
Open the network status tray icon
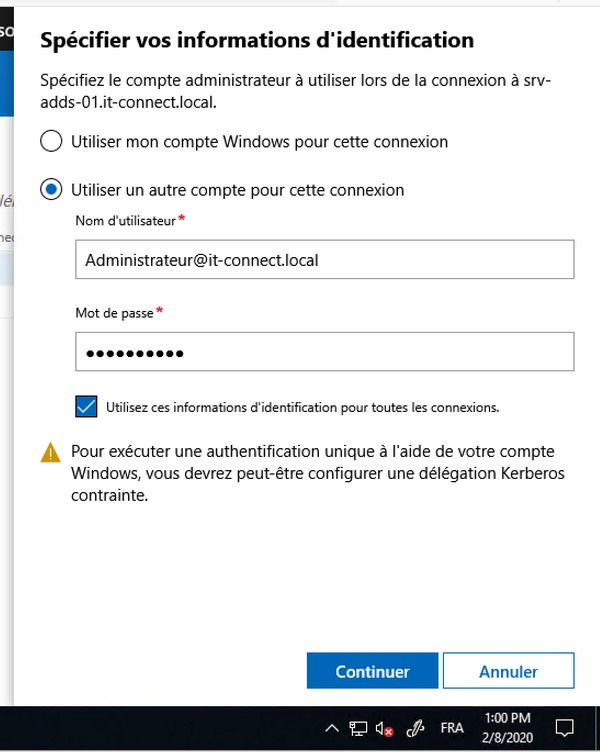coord(358,728)
